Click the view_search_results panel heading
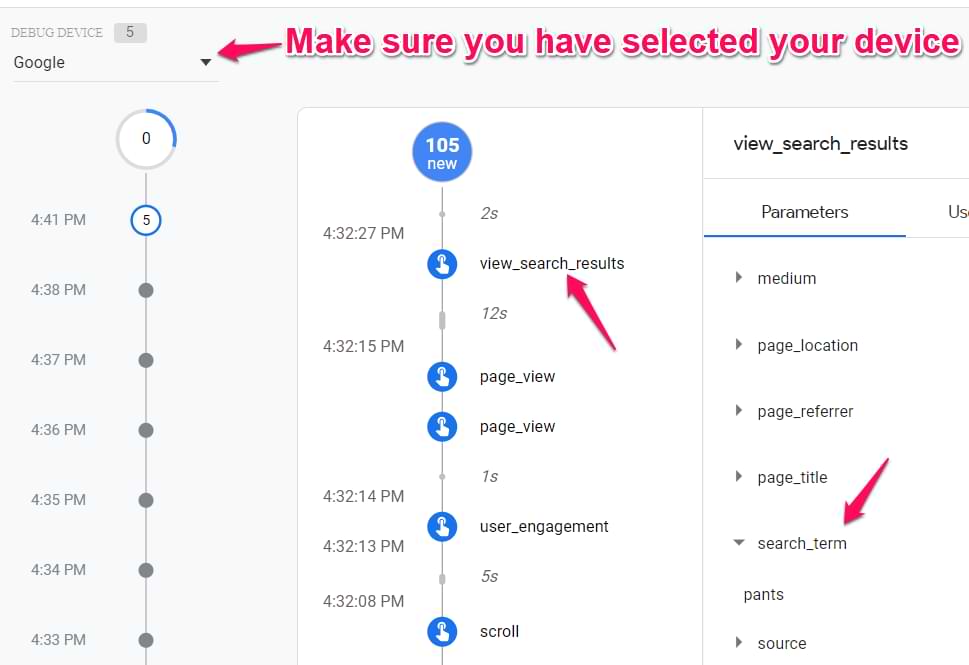The image size is (969, 665). 821,144
